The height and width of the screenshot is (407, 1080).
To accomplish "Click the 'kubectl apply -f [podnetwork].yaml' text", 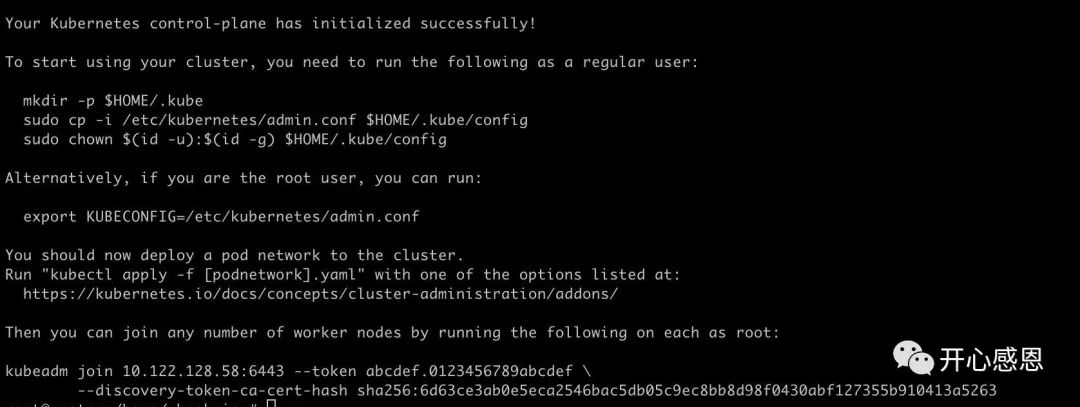I will click(200, 274).
